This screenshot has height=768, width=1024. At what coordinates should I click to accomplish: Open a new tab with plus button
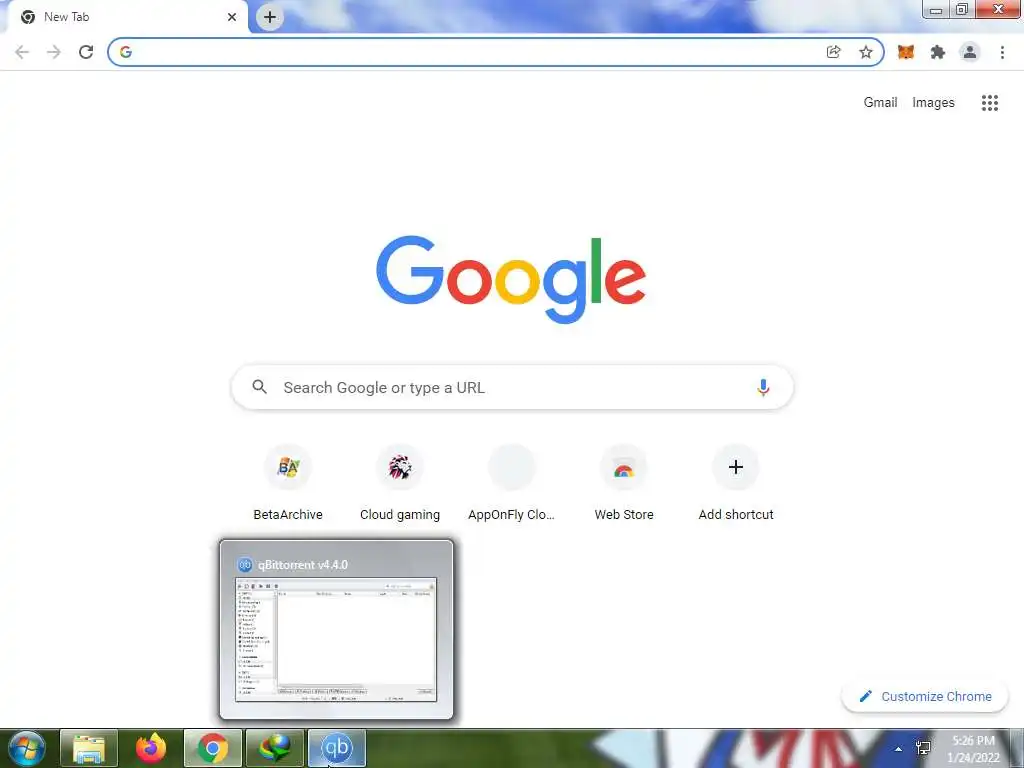(270, 17)
